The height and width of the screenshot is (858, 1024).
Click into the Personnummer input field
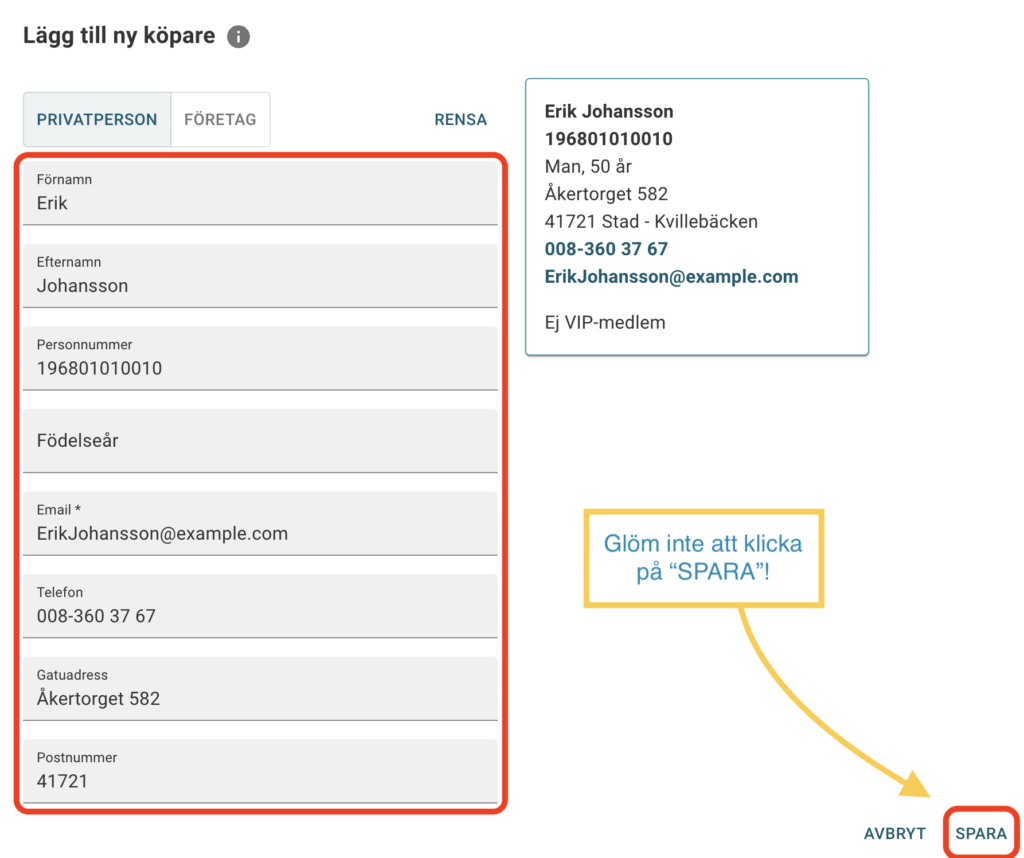[260, 359]
